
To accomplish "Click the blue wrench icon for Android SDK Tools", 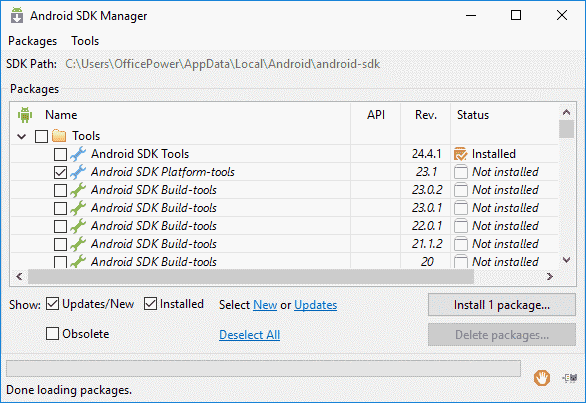I will pyautogui.click(x=78, y=154).
